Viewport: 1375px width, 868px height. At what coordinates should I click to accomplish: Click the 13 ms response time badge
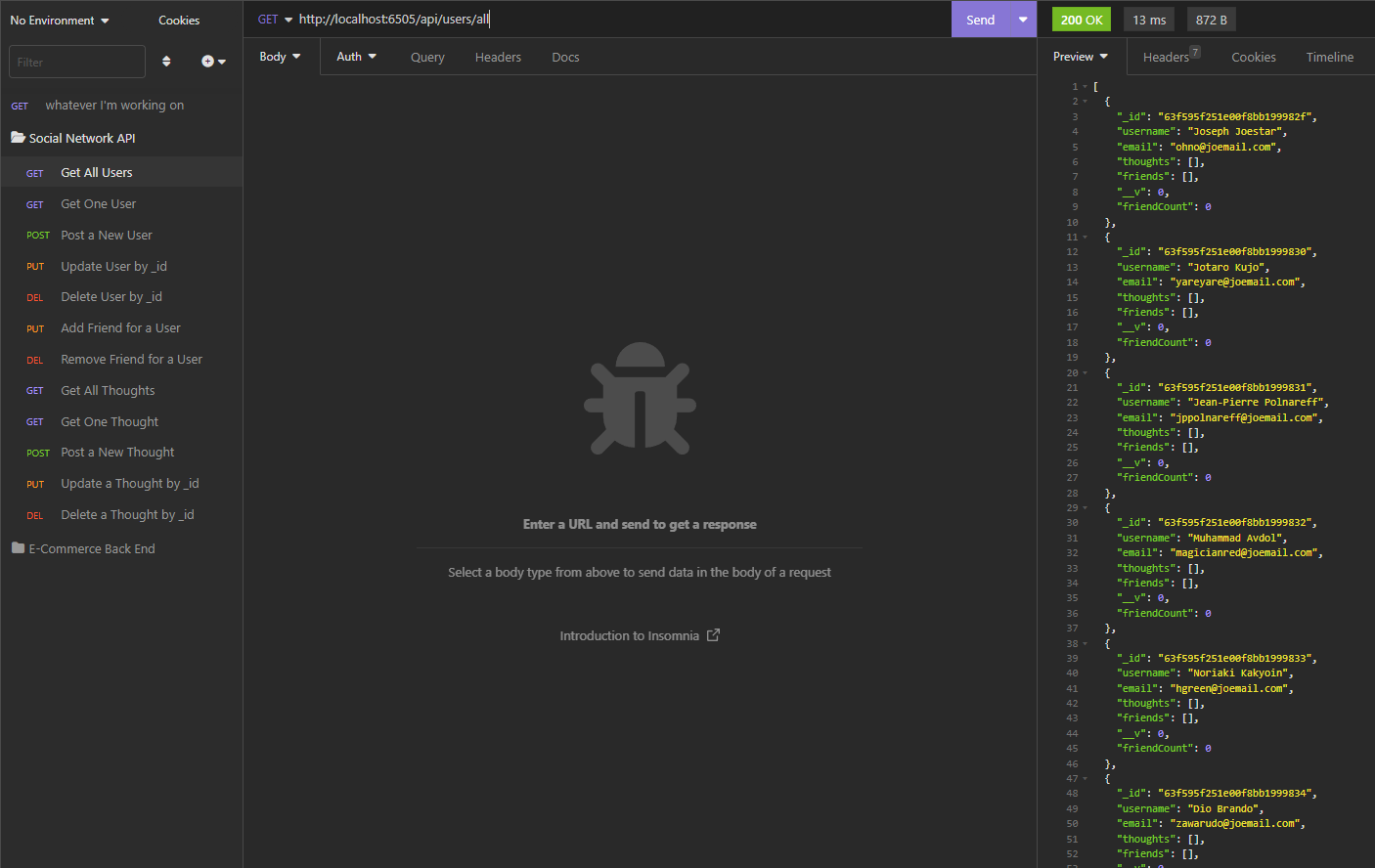(x=1149, y=20)
